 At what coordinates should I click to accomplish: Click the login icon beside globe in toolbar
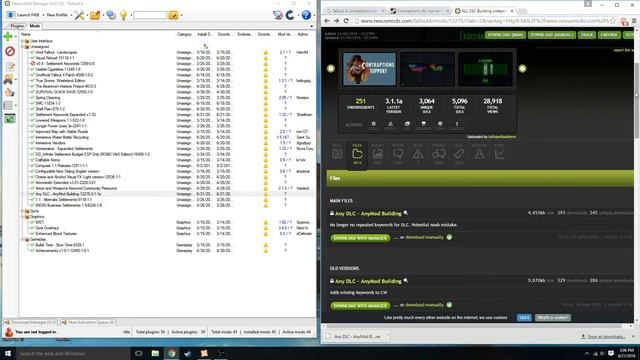pos(278,15)
